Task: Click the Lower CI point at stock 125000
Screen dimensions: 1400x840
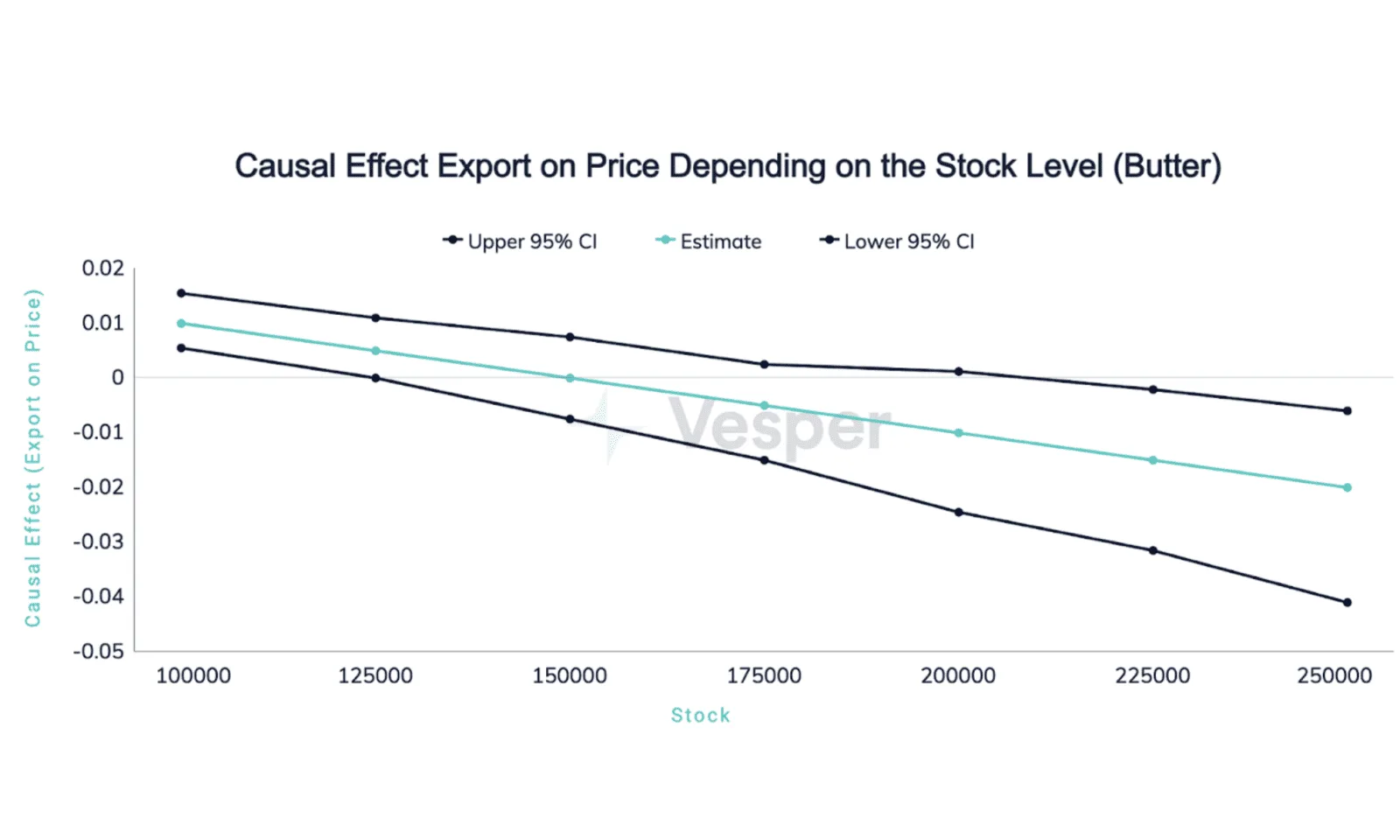Action: [375, 378]
